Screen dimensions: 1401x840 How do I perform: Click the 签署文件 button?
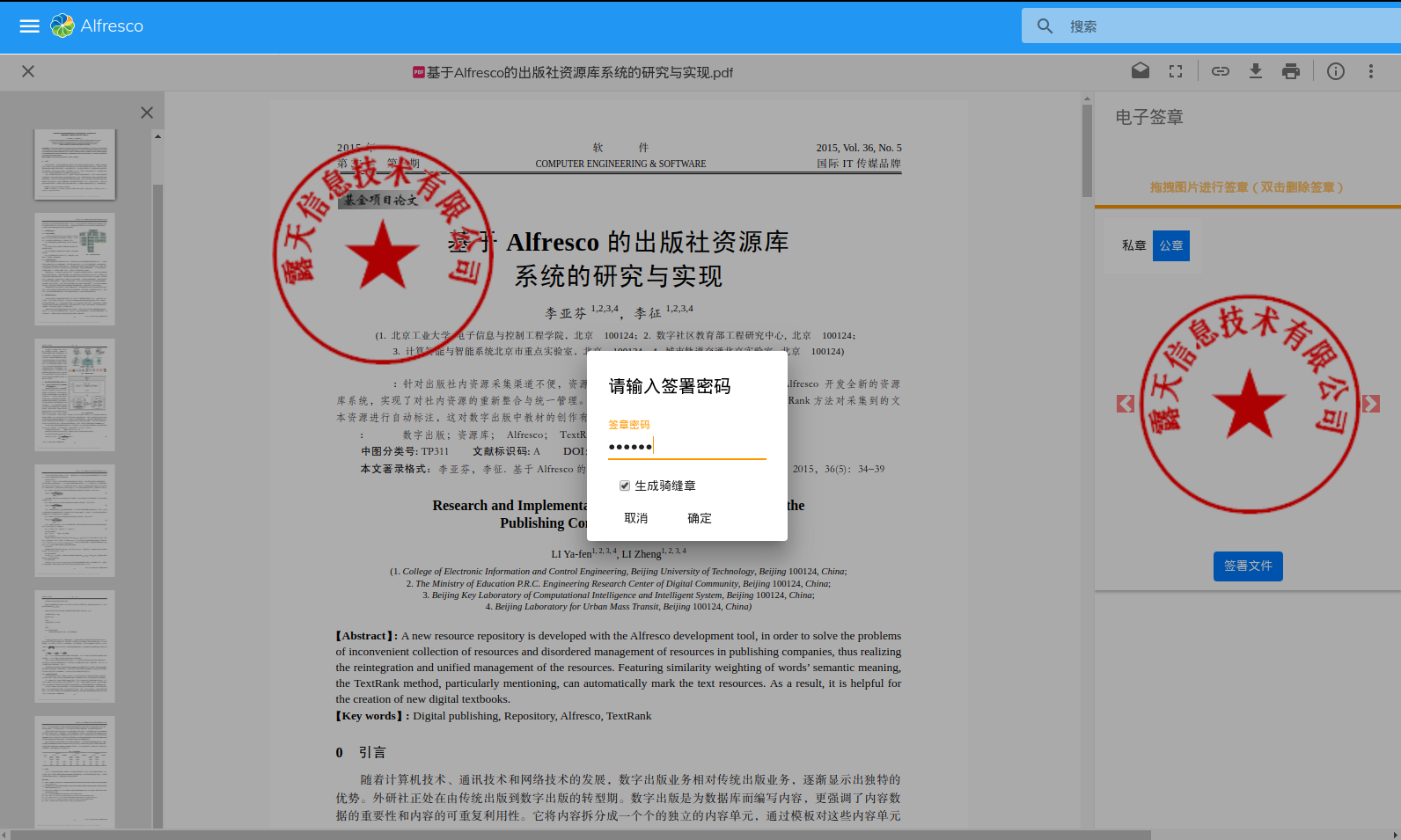[x=1248, y=566]
